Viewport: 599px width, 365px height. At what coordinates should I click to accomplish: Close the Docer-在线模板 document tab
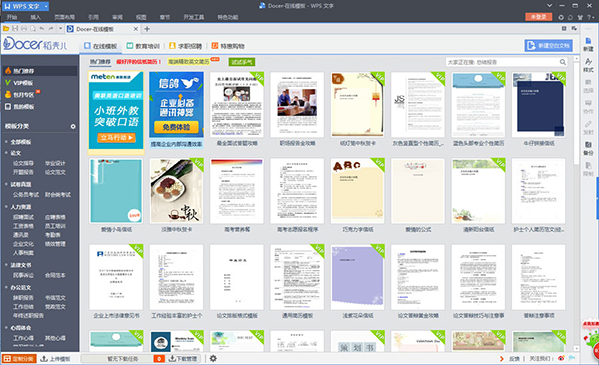(136, 29)
